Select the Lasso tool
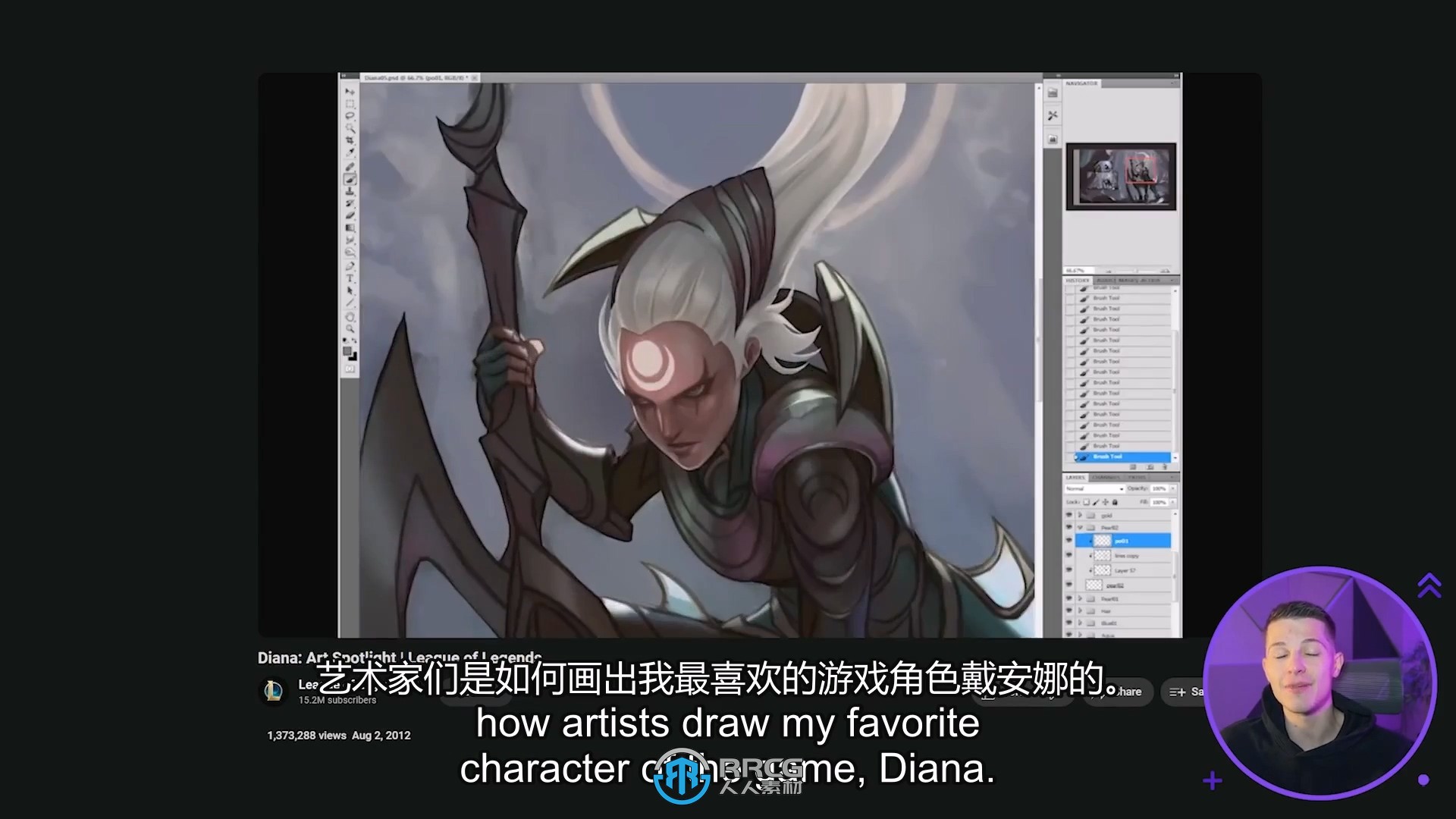This screenshot has height=819, width=1456. 350,116
